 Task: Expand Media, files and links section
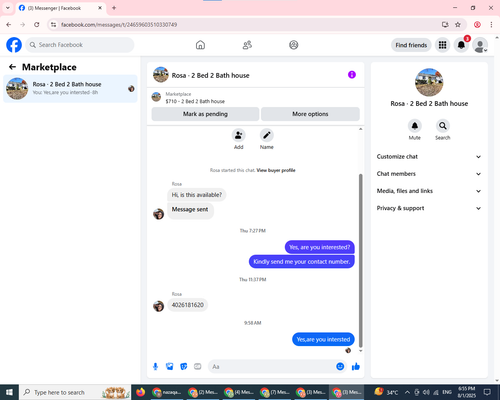tap(429, 191)
